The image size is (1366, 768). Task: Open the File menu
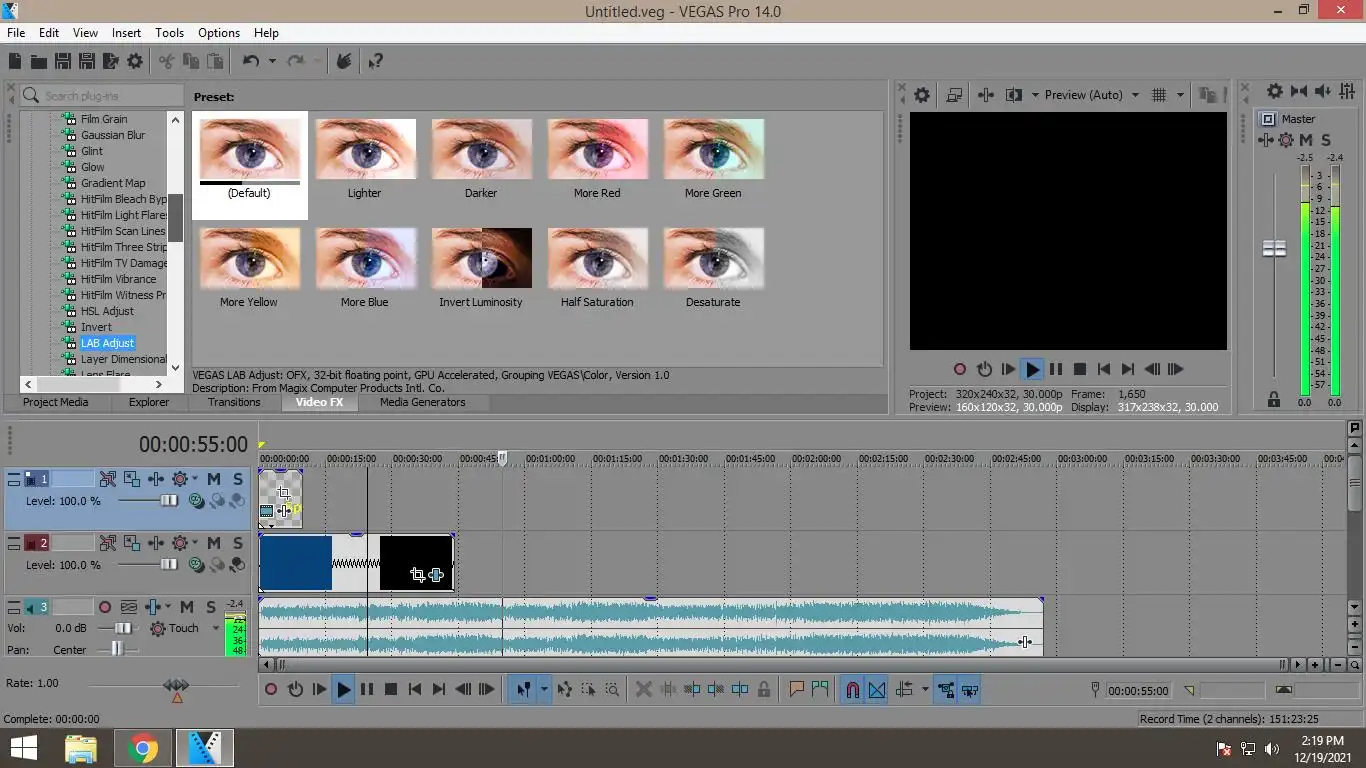(16, 33)
